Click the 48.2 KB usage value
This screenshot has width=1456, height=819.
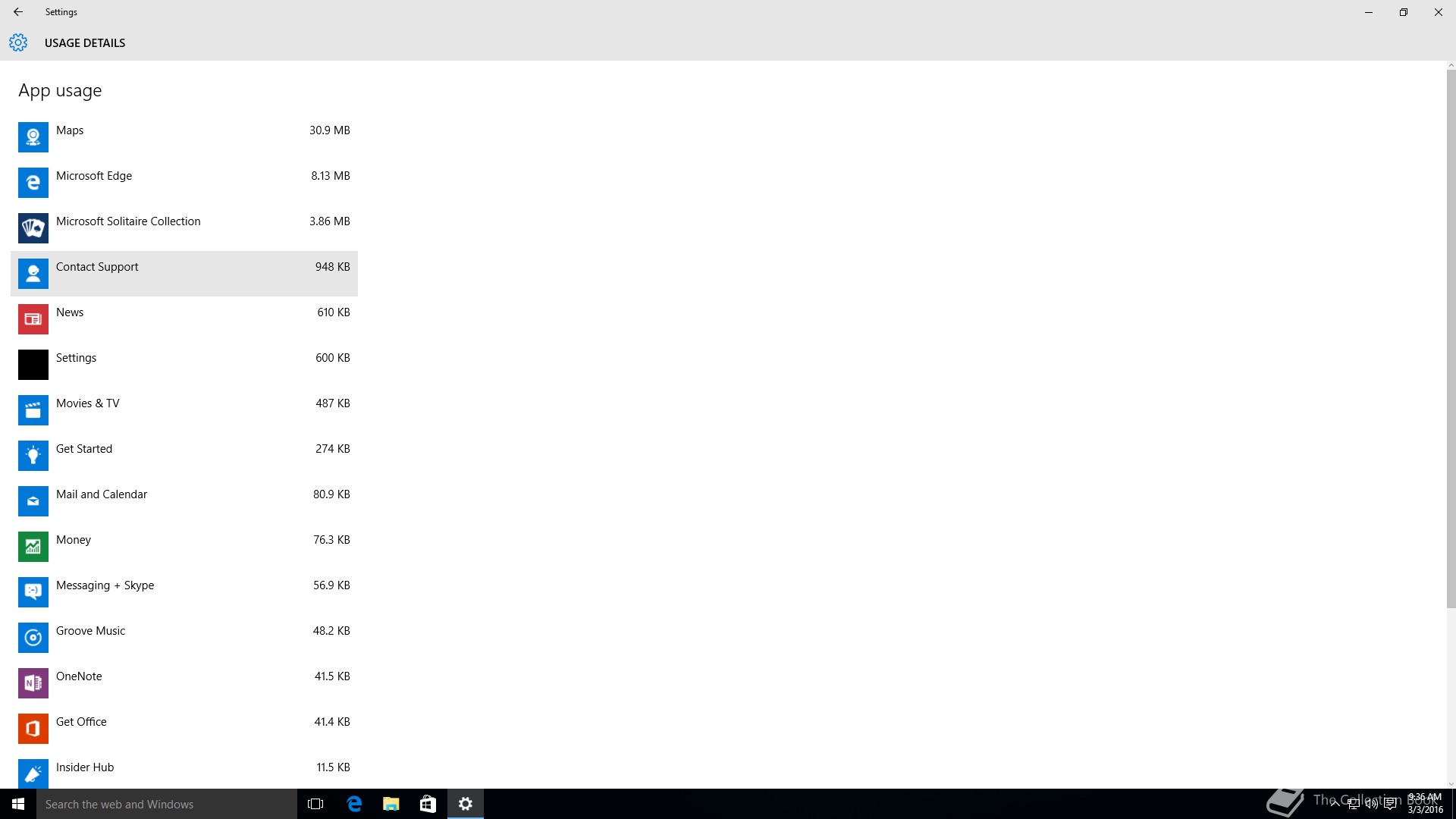(x=331, y=631)
